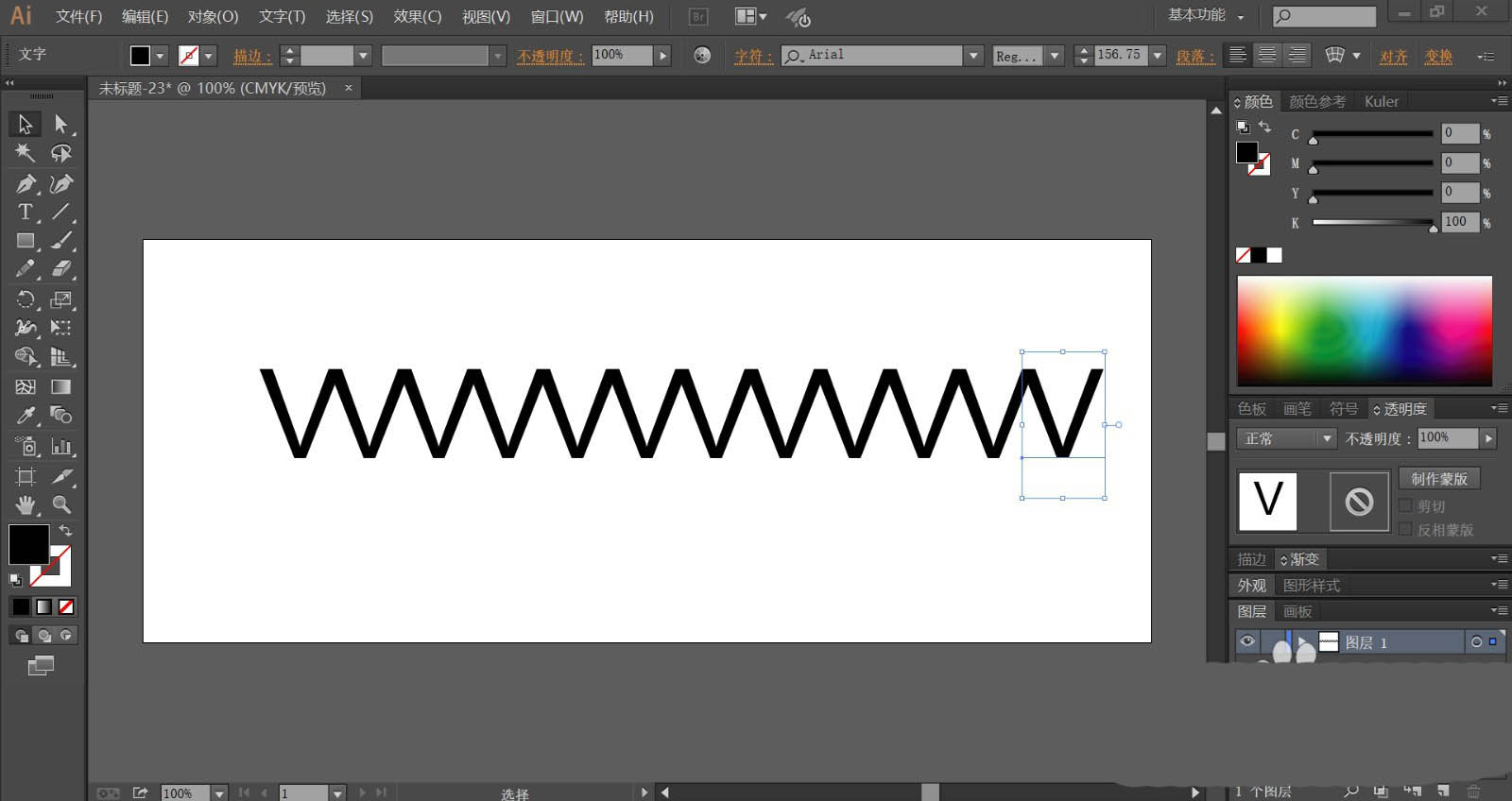This screenshot has height=801, width=1512.
Task: Select the Zoom tool
Action: point(61,504)
